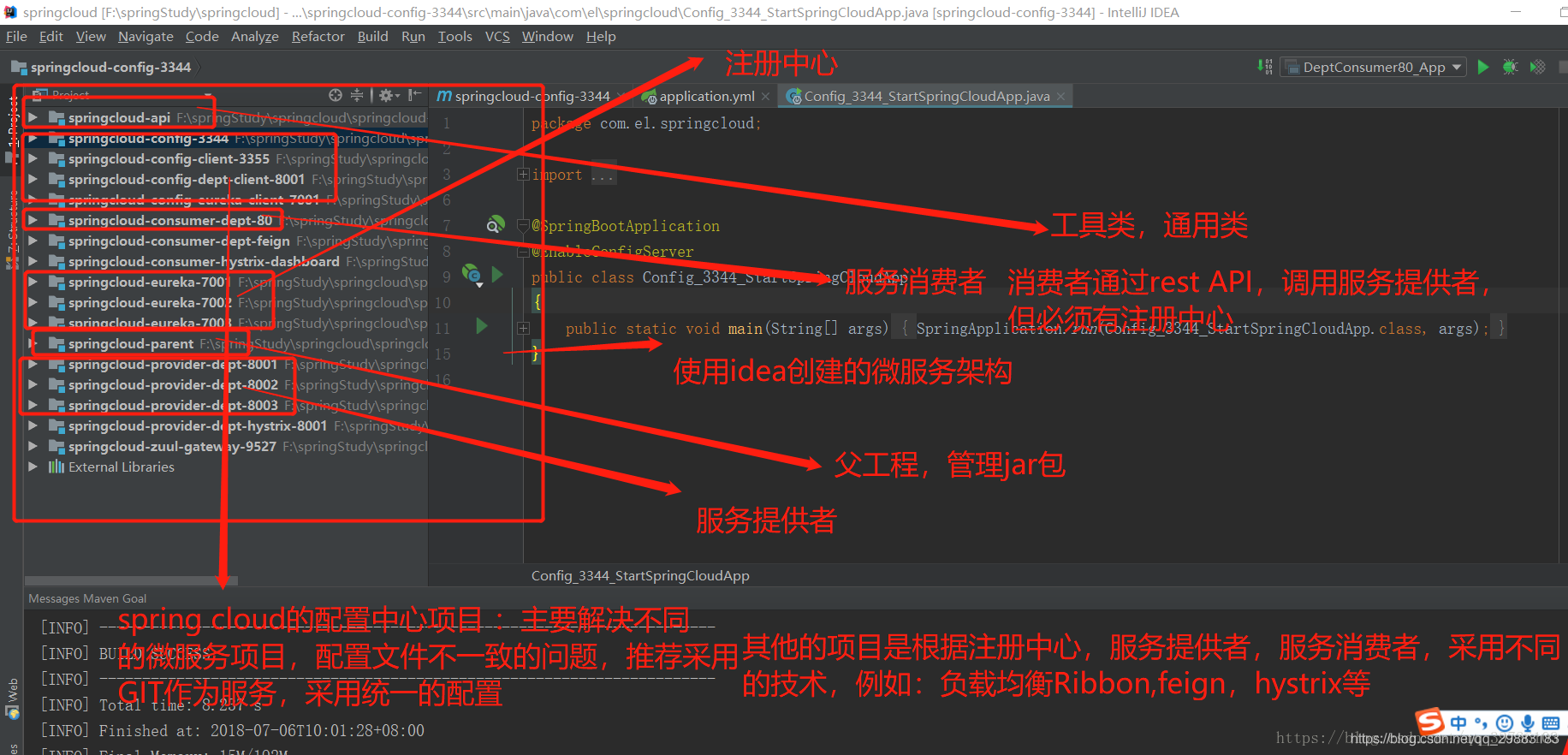Expand springcloud-config-client-3355 module
1568x755 pixels.
pos(33,158)
